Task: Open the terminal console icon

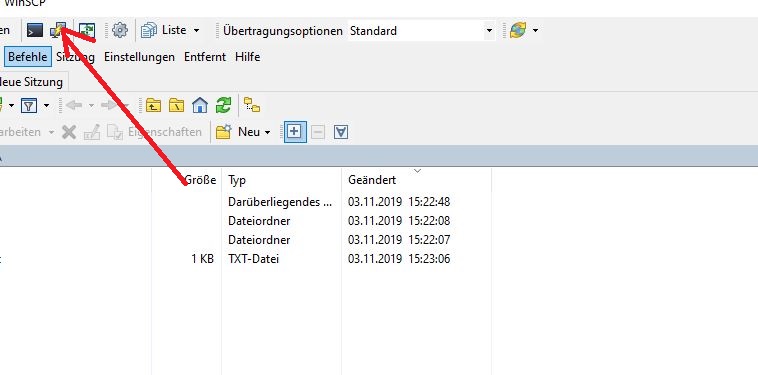Action: [35, 30]
